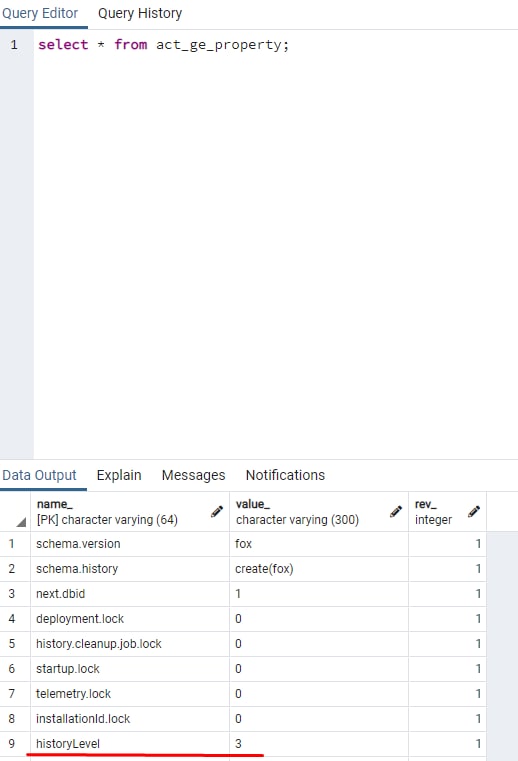Click the edit pencil in rev_ column header
Image resolution: width=518 pixels, height=761 pixels.
pyautogui.click(x=474, y=512)
